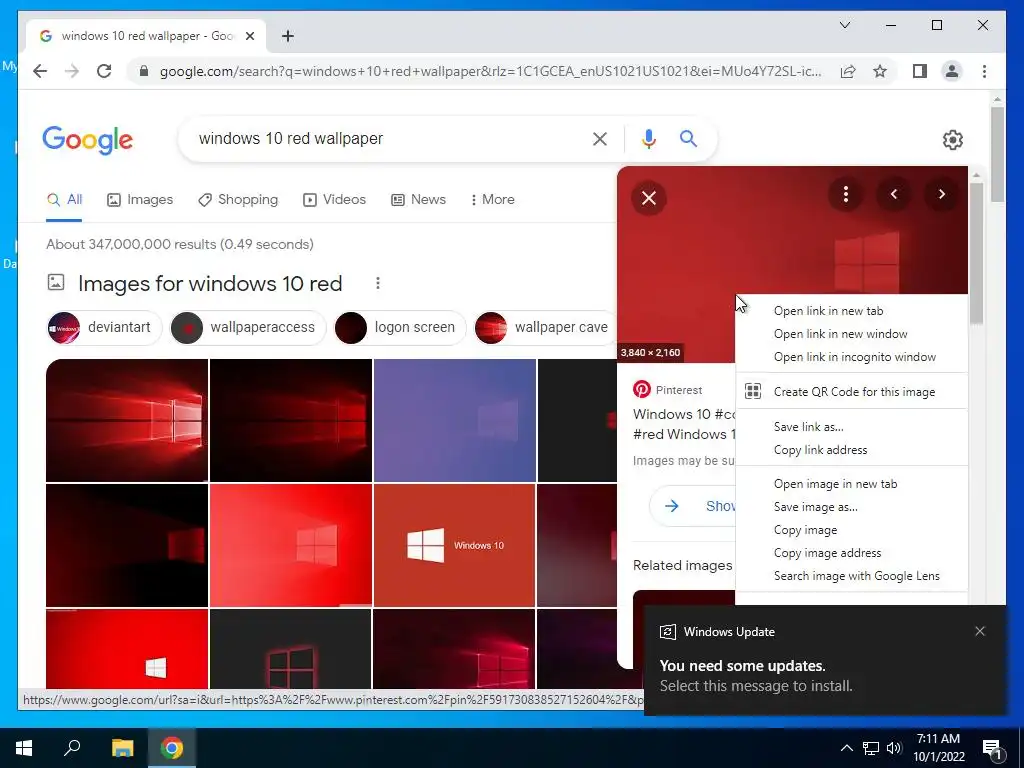Open the Windows Start menu
Screen dimensions: 1024x768
(x=24, y=748)
